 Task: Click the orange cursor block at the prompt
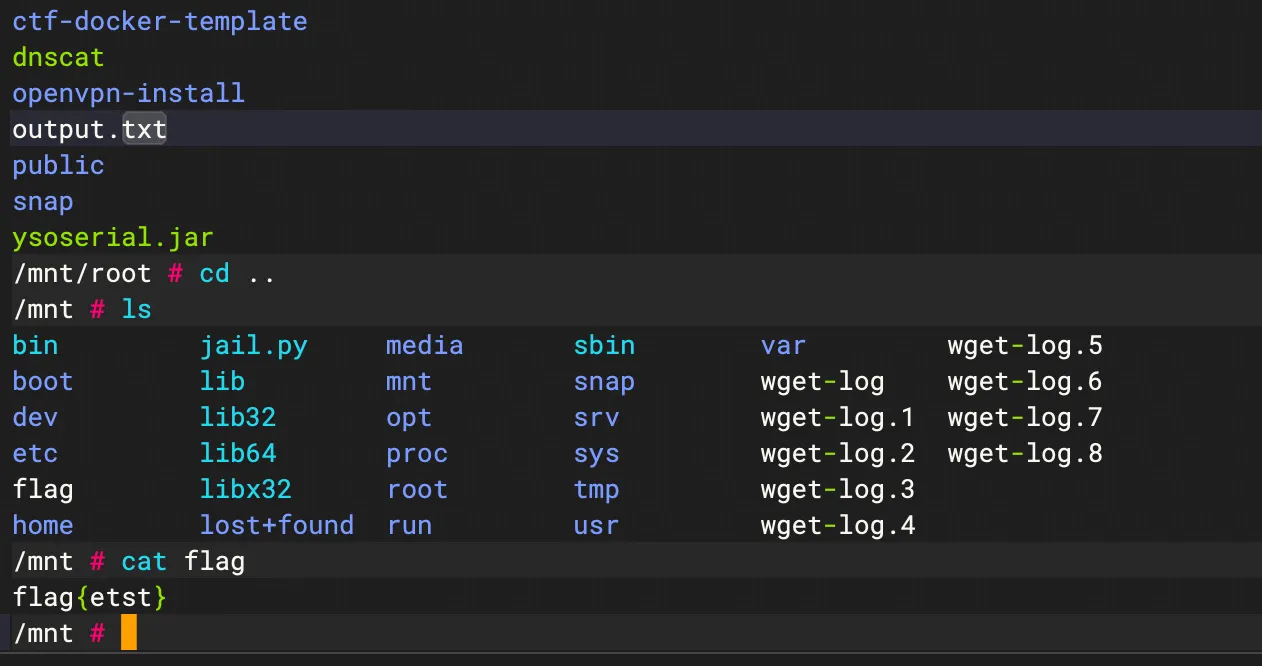pos(129,633)
